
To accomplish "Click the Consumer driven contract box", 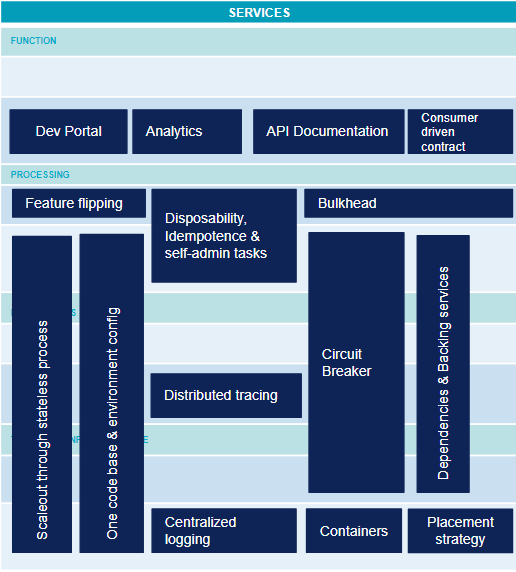I will (460, 131).
